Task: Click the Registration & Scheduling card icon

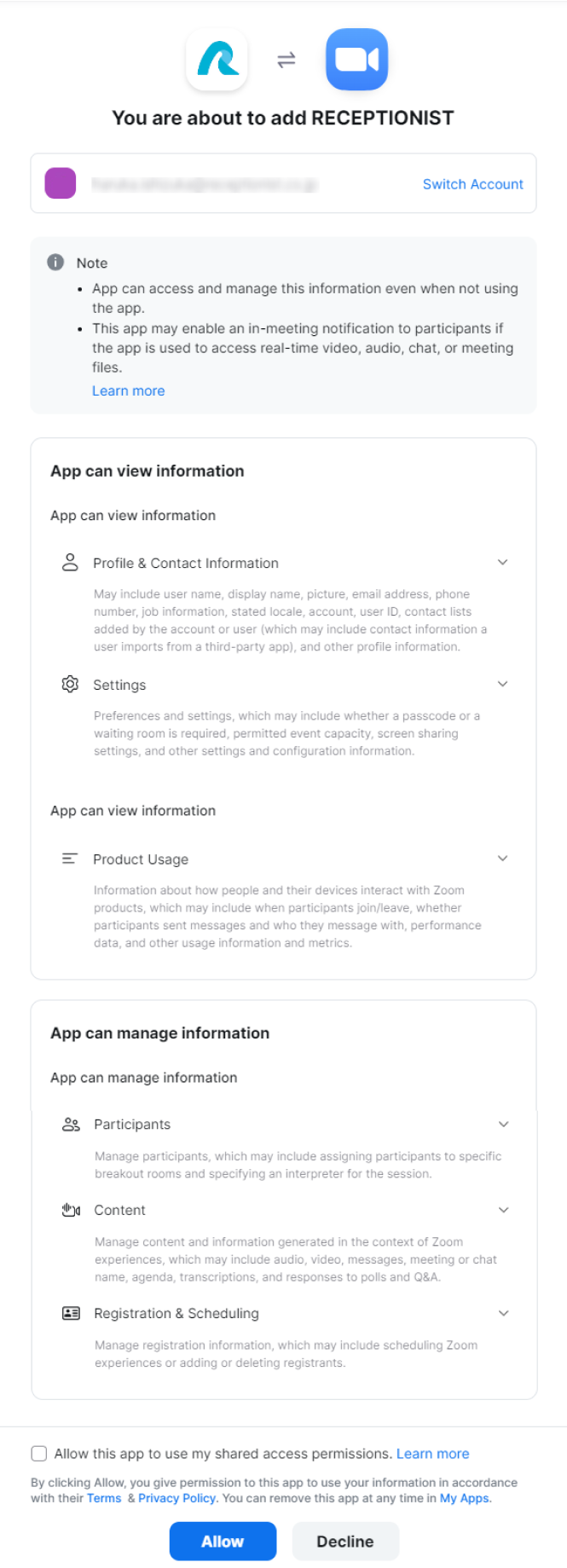Action: tap(71, 1313)
